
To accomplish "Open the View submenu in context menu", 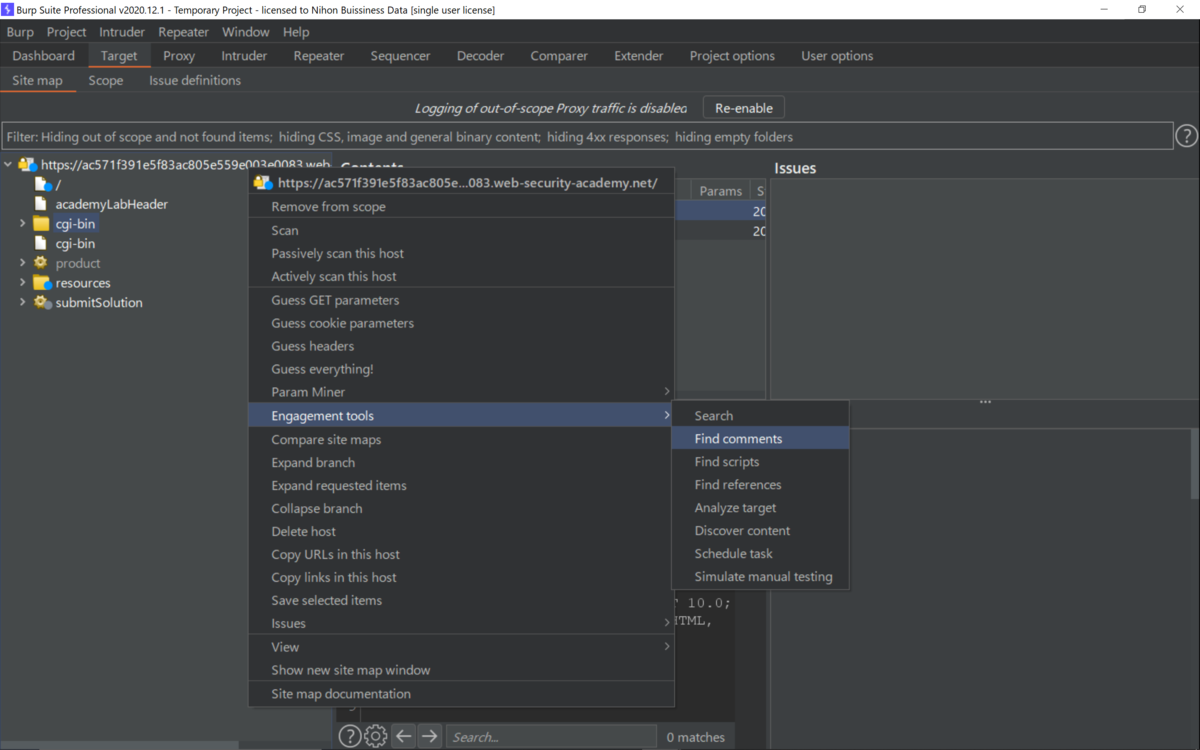I will (461, 647).
